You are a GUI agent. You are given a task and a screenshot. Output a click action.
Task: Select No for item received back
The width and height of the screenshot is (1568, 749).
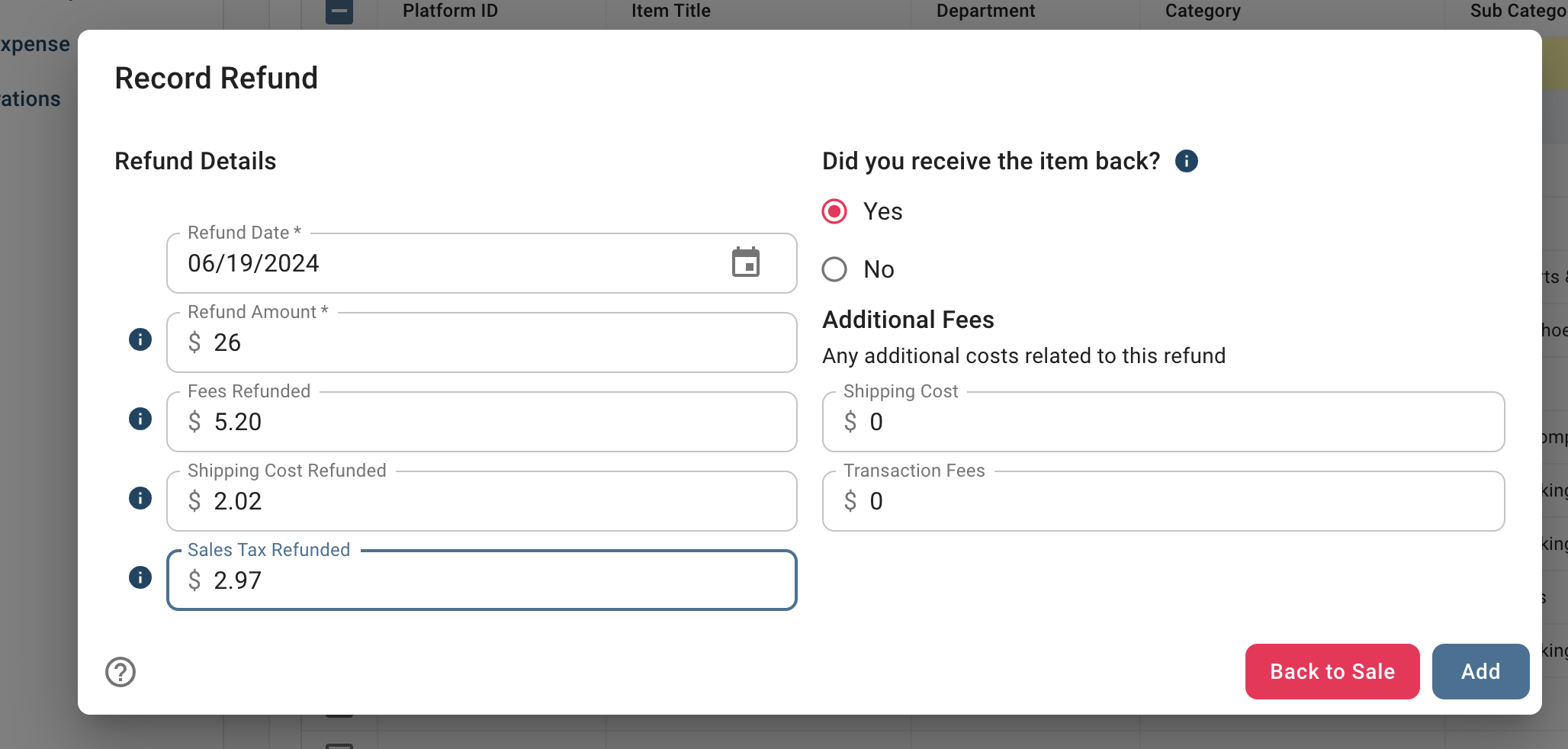tap(834, 269)
